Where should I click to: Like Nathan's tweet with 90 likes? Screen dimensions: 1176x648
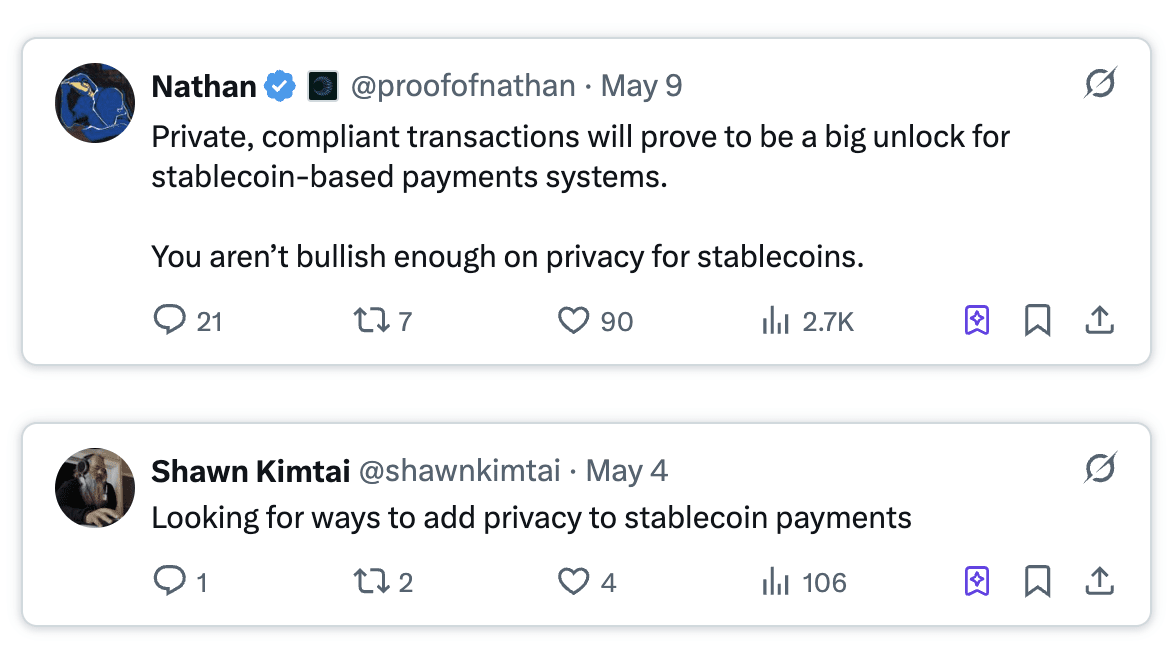point(573,320)
